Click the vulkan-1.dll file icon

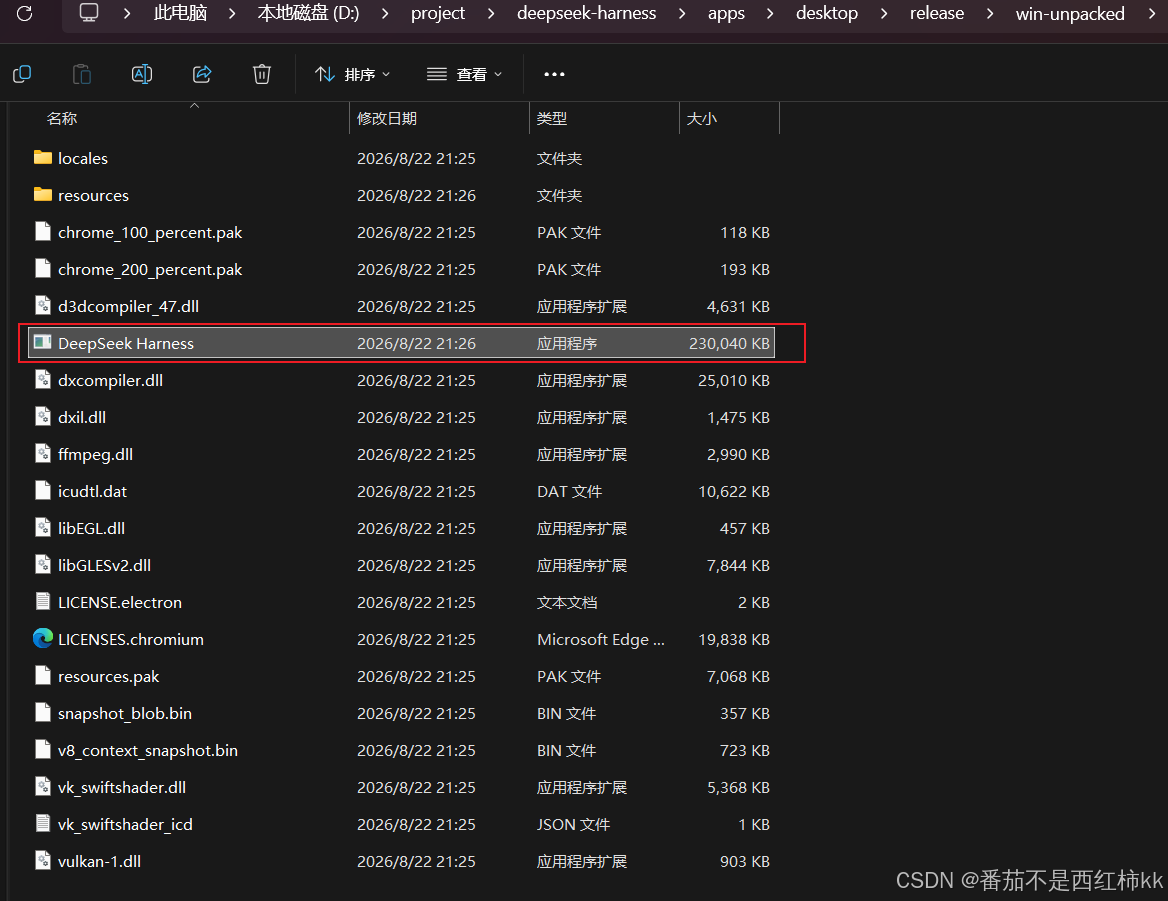click(x=43, y=861)
